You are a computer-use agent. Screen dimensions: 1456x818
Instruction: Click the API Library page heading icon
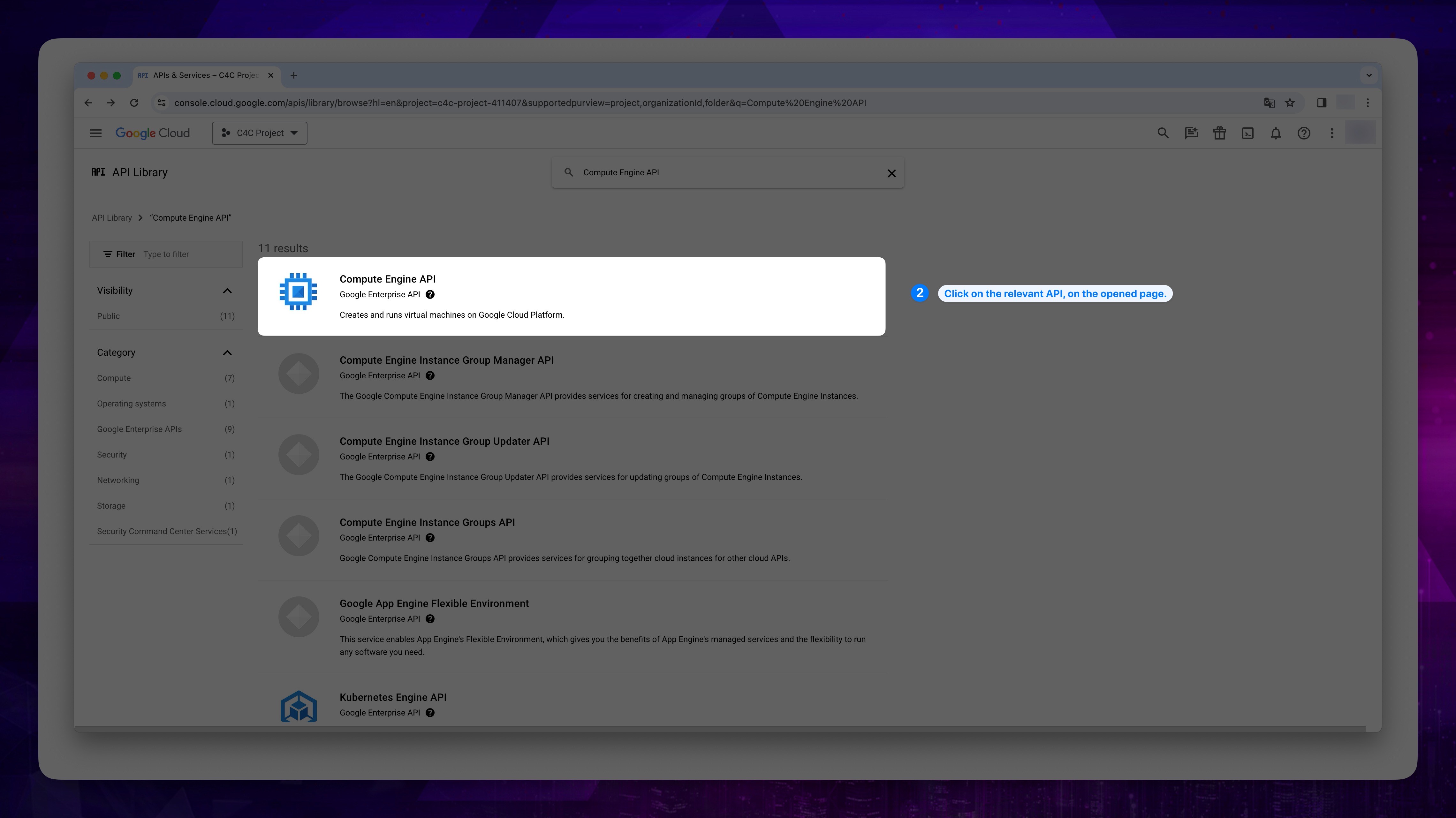[98, 172]
